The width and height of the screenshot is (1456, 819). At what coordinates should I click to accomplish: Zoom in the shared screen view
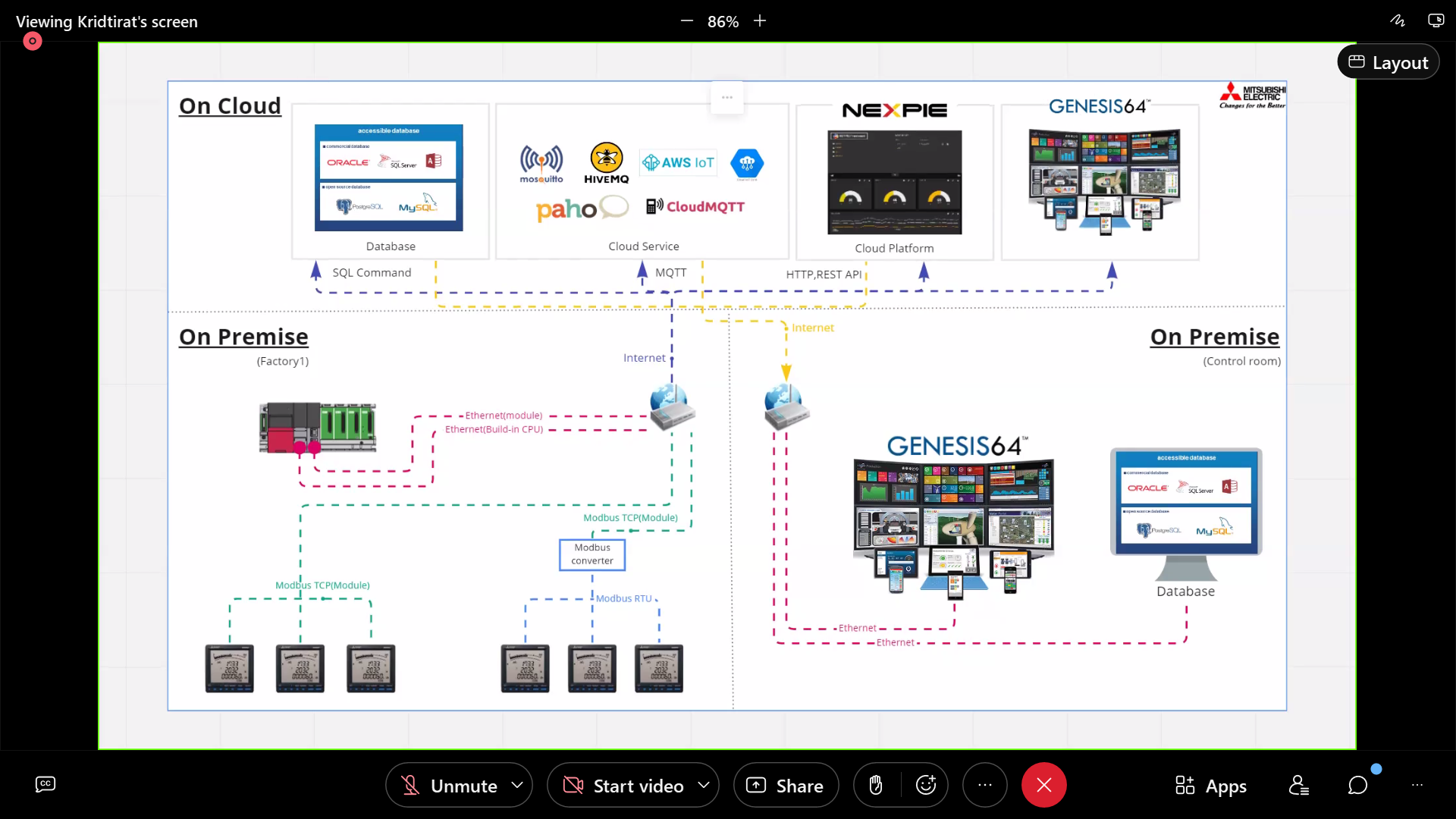[x=760, y=21]
